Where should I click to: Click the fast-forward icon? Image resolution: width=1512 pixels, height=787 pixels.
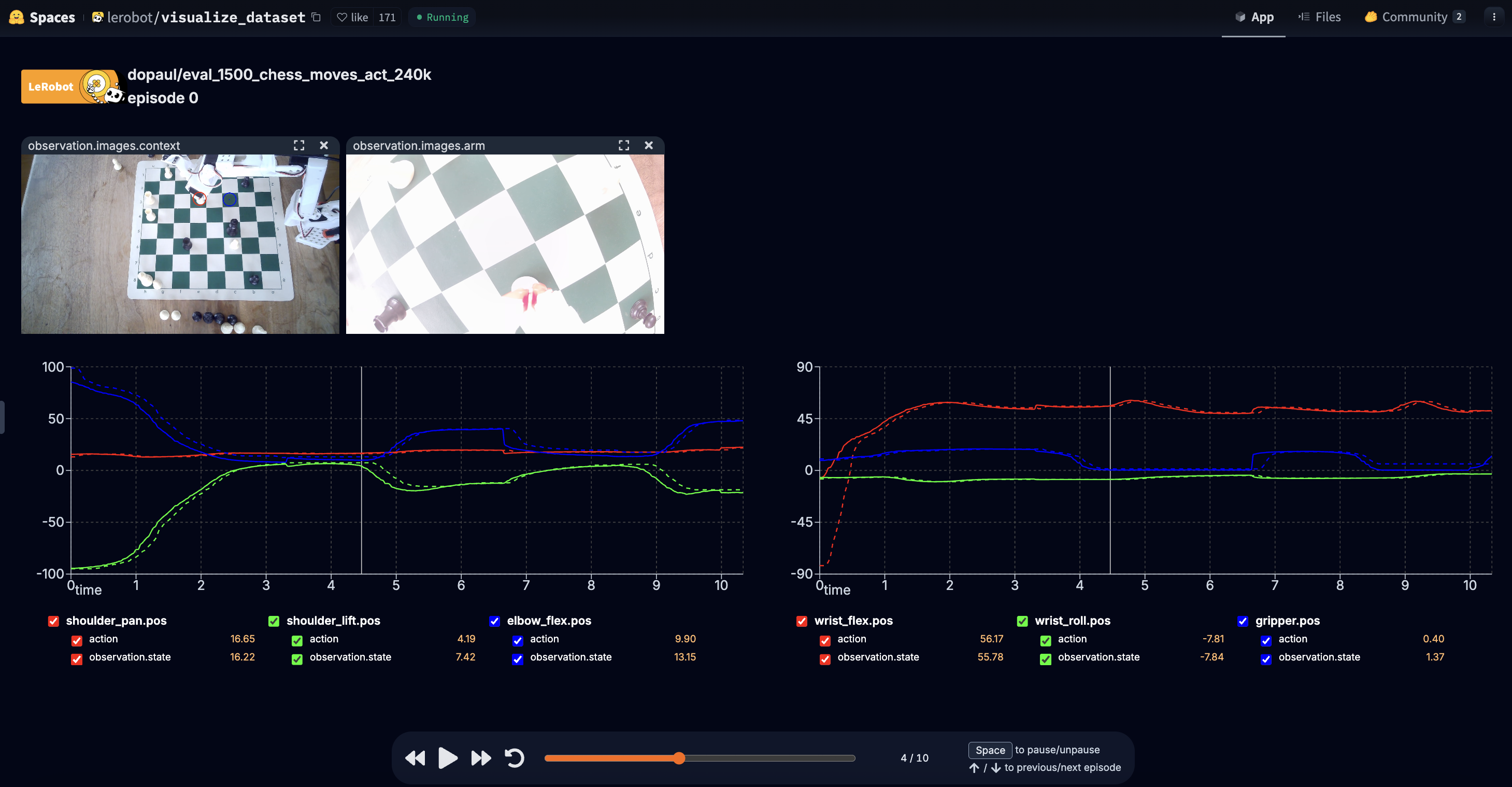click(x=481, y=757)
